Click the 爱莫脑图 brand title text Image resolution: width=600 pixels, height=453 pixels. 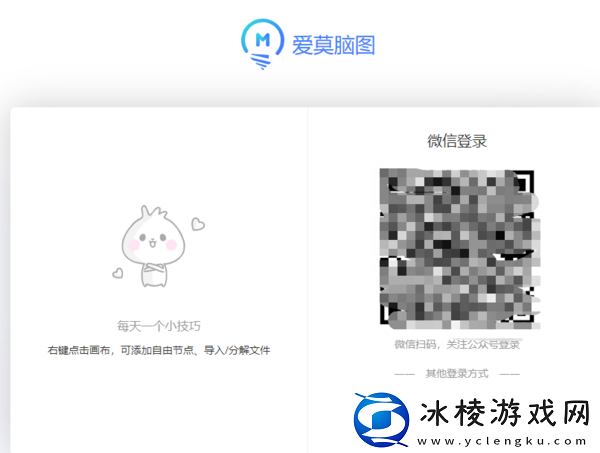click(x=333, y=45)
